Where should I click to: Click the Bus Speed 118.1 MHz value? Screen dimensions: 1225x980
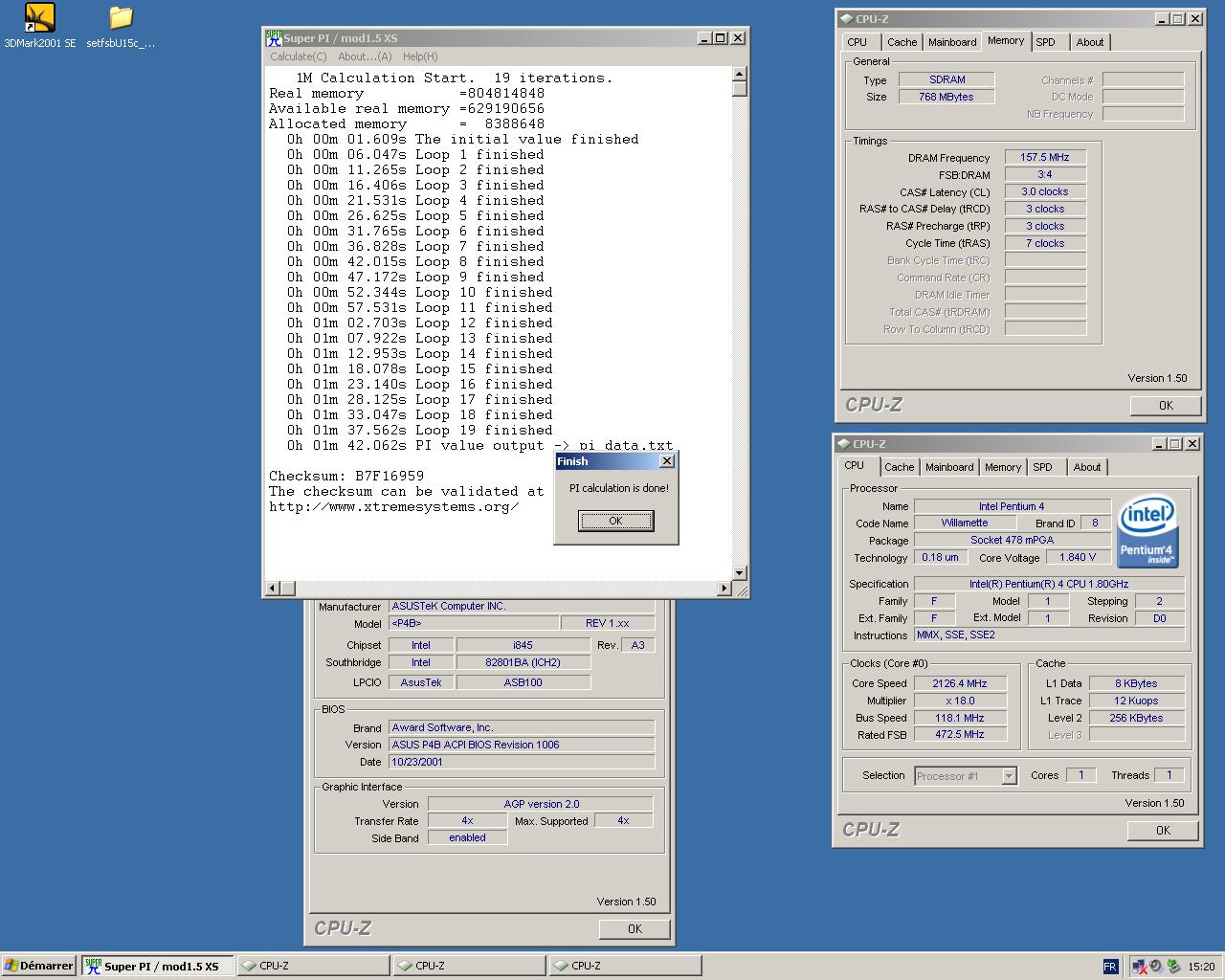coord(960,719)
